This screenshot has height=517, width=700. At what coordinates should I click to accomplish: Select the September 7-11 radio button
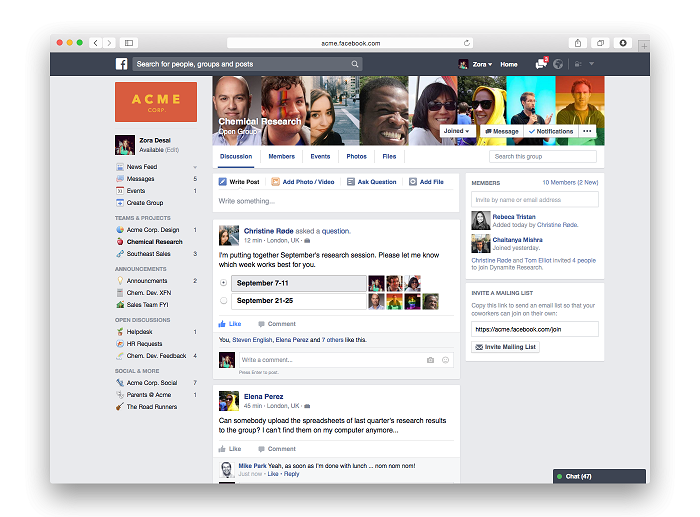click(x=223, y=283)
